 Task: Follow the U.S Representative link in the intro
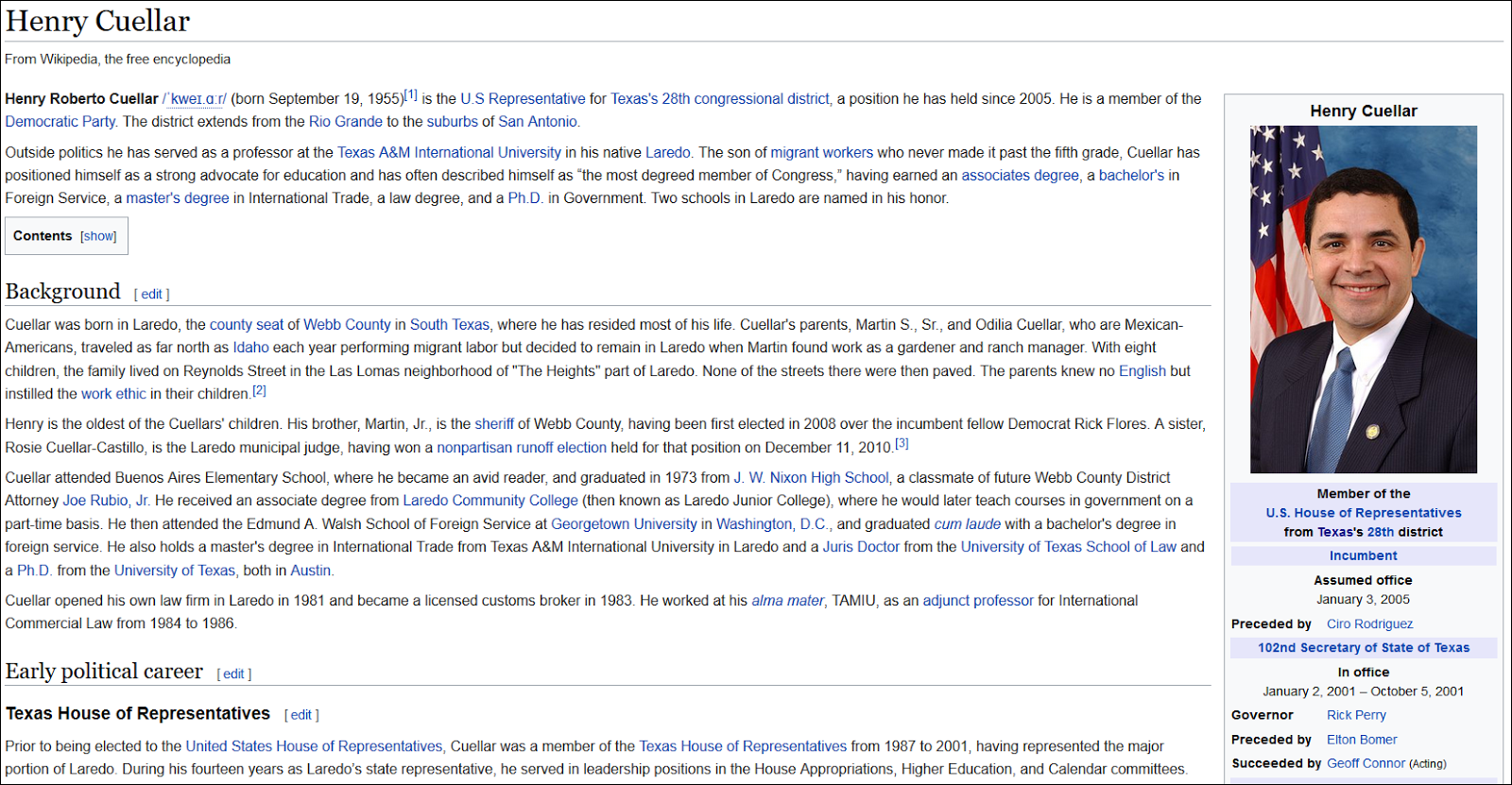click(524, 99)
